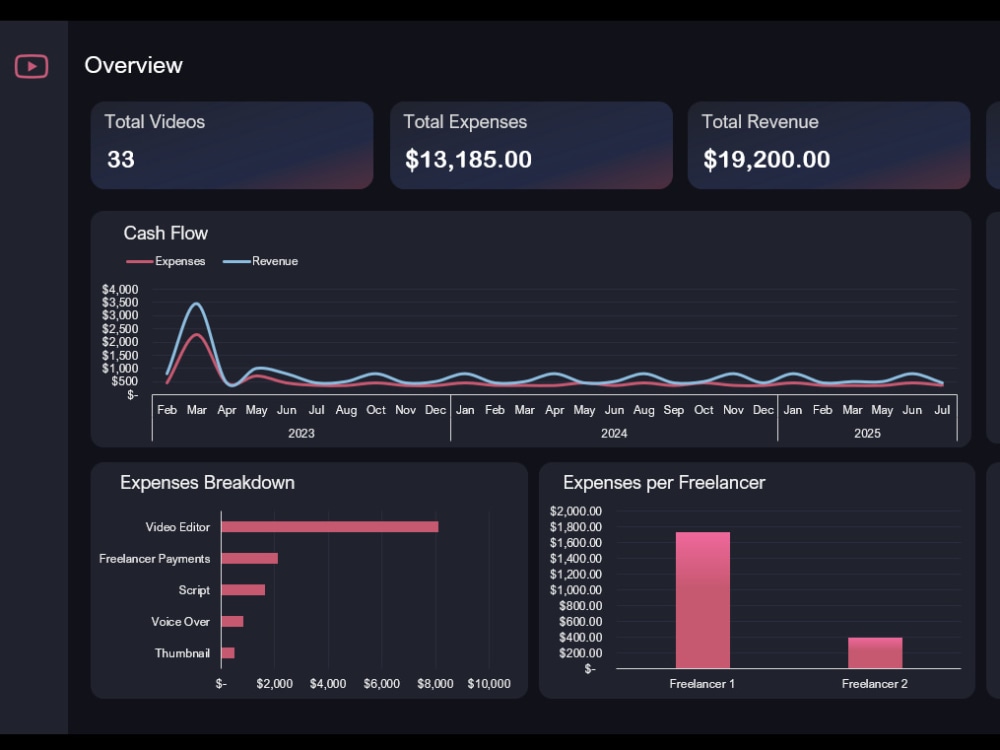Click the Expenses per Freelancer chart title
This screenshot has height=750, width=1000.
(665, 482)
